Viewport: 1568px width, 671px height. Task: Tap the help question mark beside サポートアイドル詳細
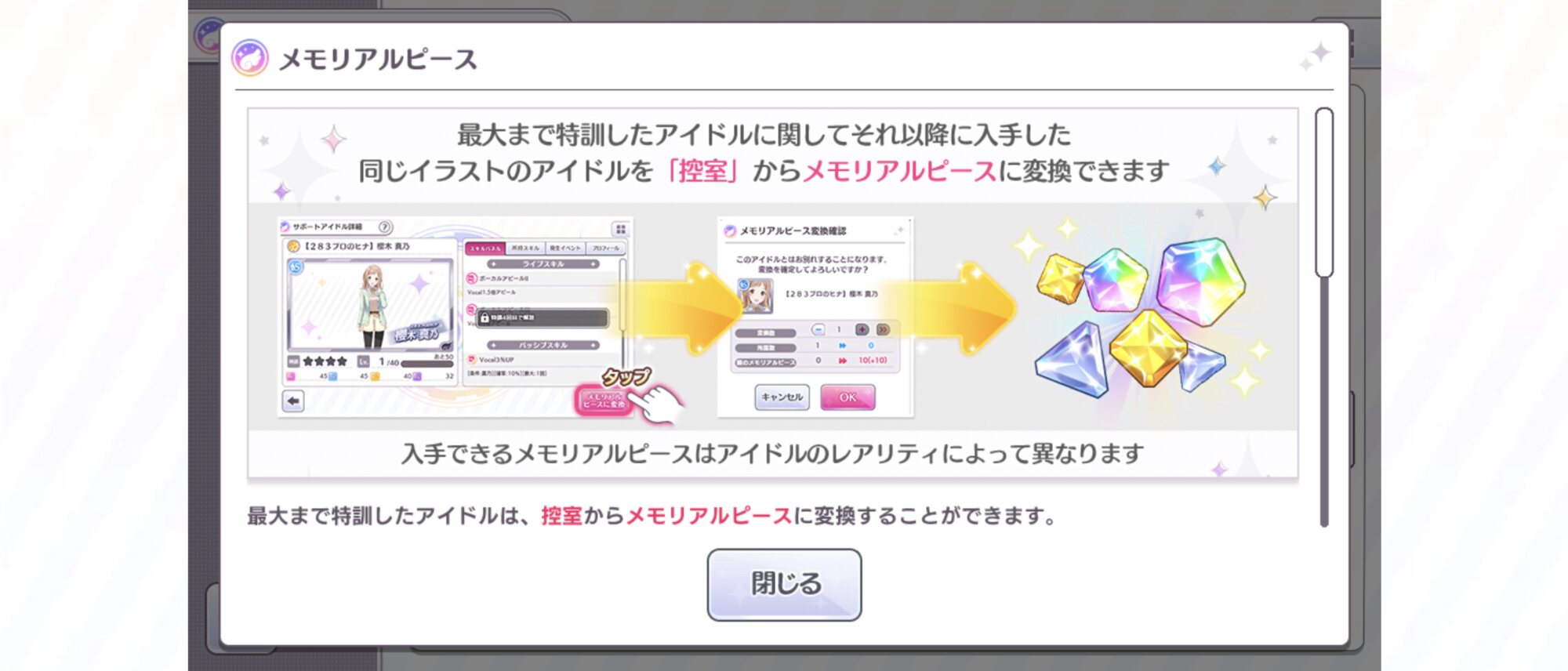[x=385, y=227]
